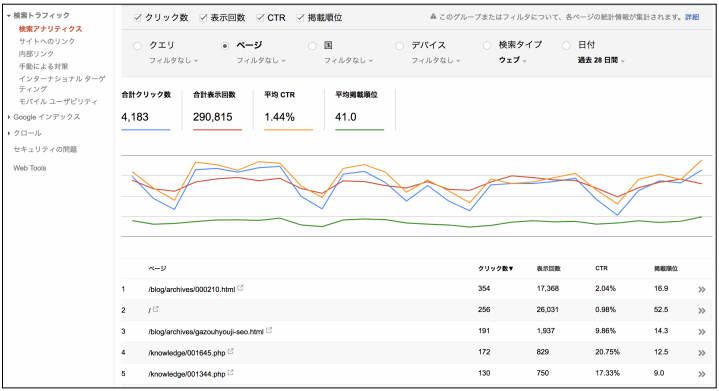Open external link icon for /knowledge/001645.php
The height and width of the screenshot is (391, 719).
[231, 352]
